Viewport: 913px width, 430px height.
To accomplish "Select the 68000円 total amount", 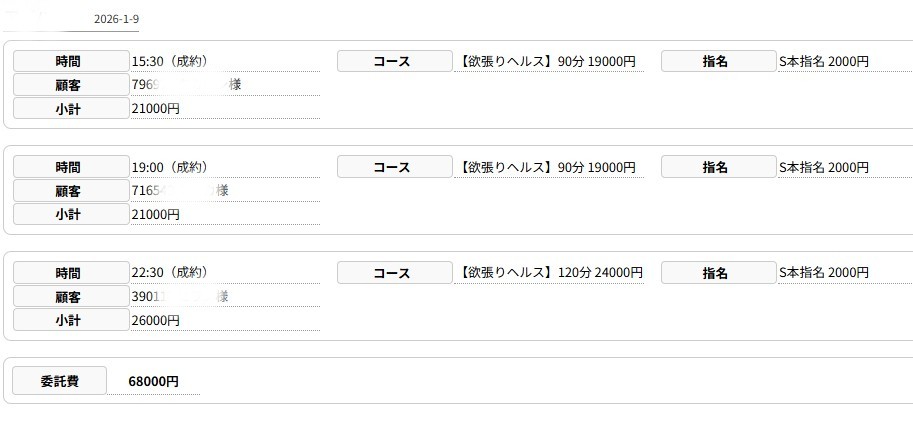I will pos(154,382).
